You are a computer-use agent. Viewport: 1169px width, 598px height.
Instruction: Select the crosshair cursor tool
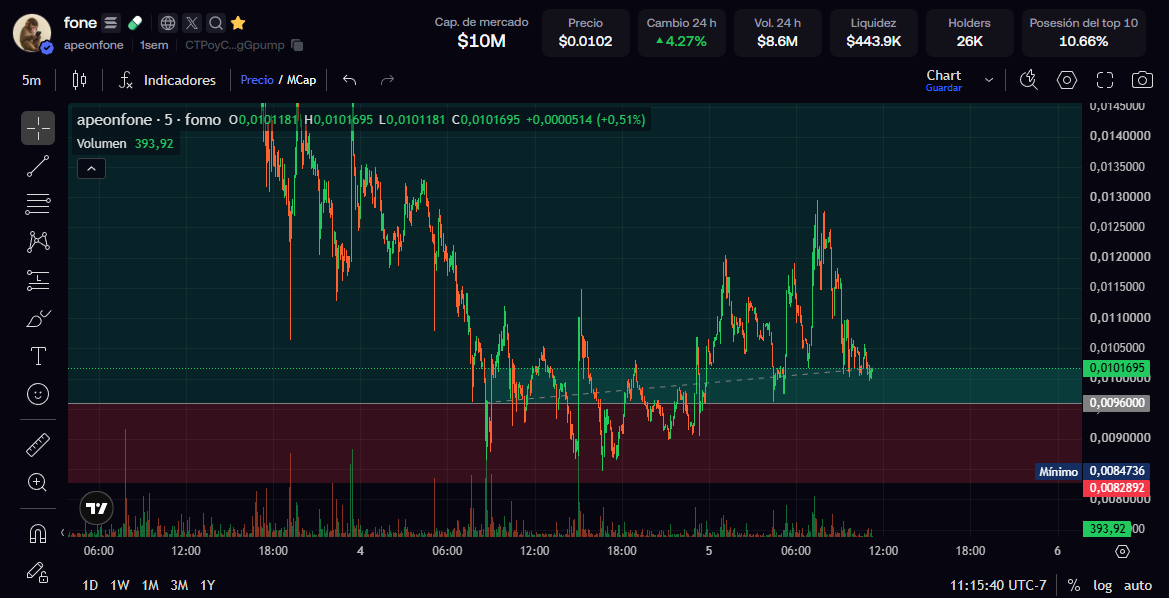tap(38, 128)
